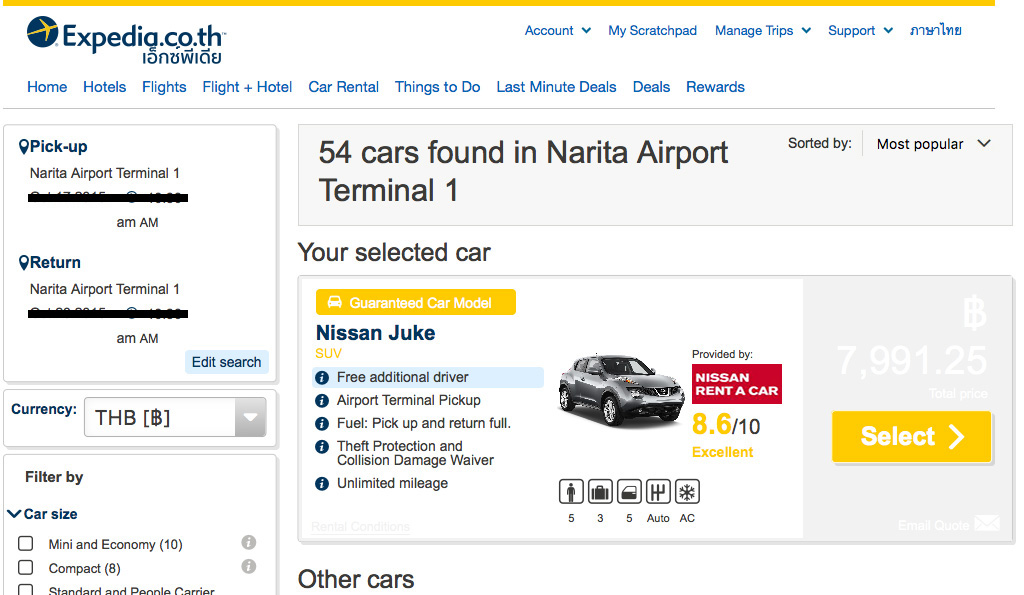Click the door count icon on the Juke card
The width and height of the screenshot is (1024, 595).
pyautogui.click(x=628, y=491)
